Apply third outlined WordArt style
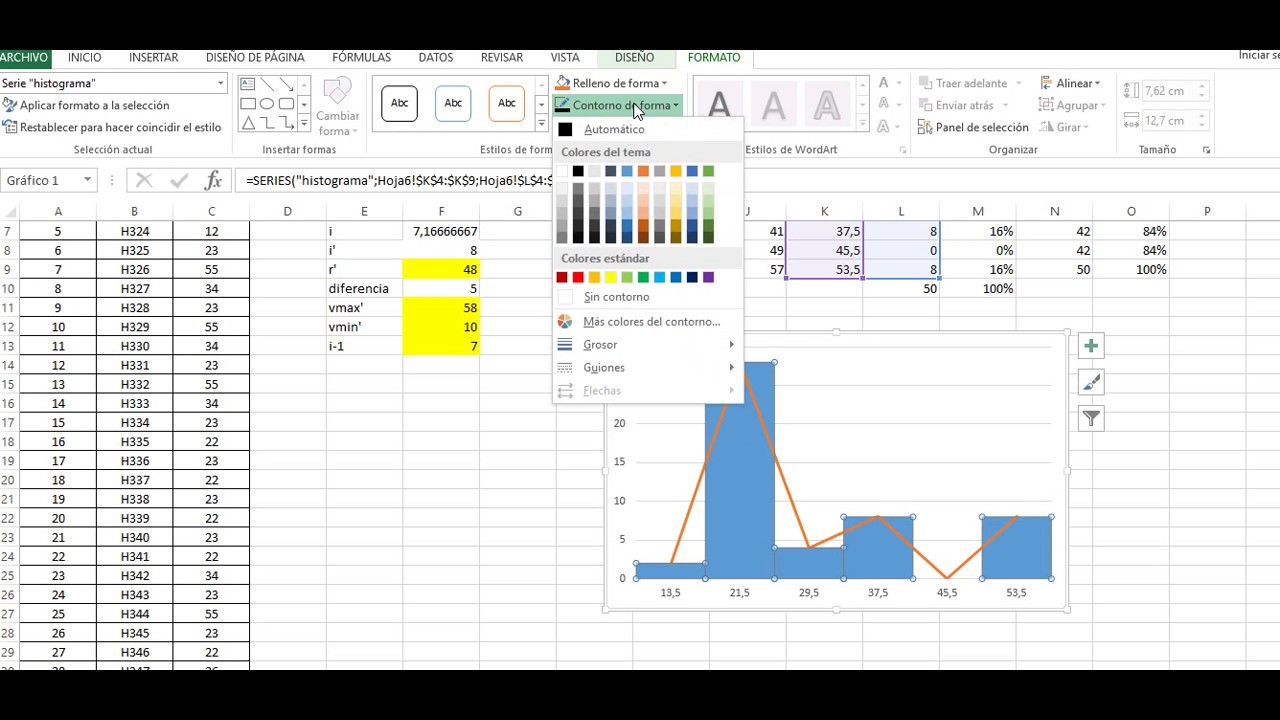This screenshot has height=720, width=1280. click(x=827, y=104)
